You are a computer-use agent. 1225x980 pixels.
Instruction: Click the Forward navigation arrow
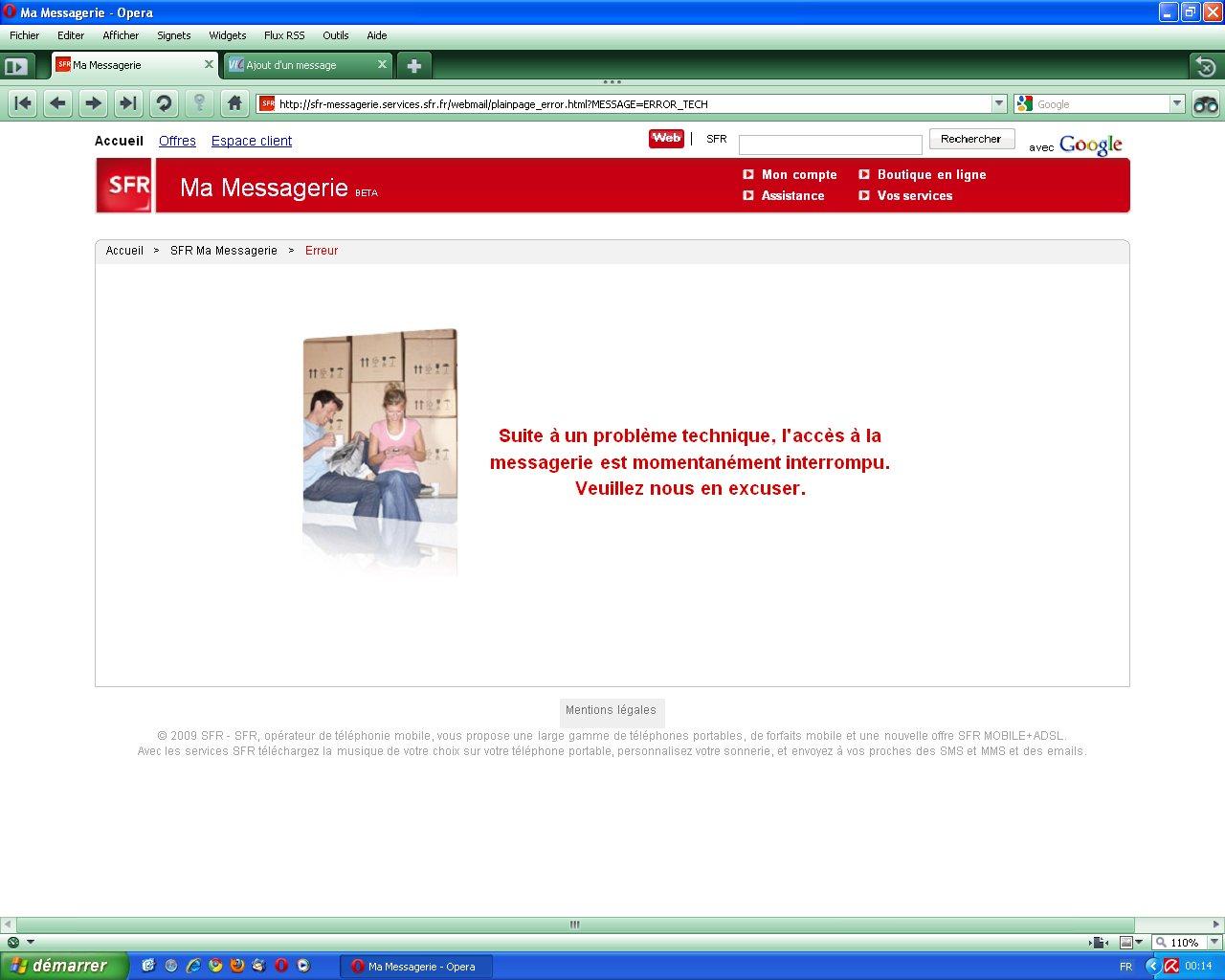coord(93,103)
